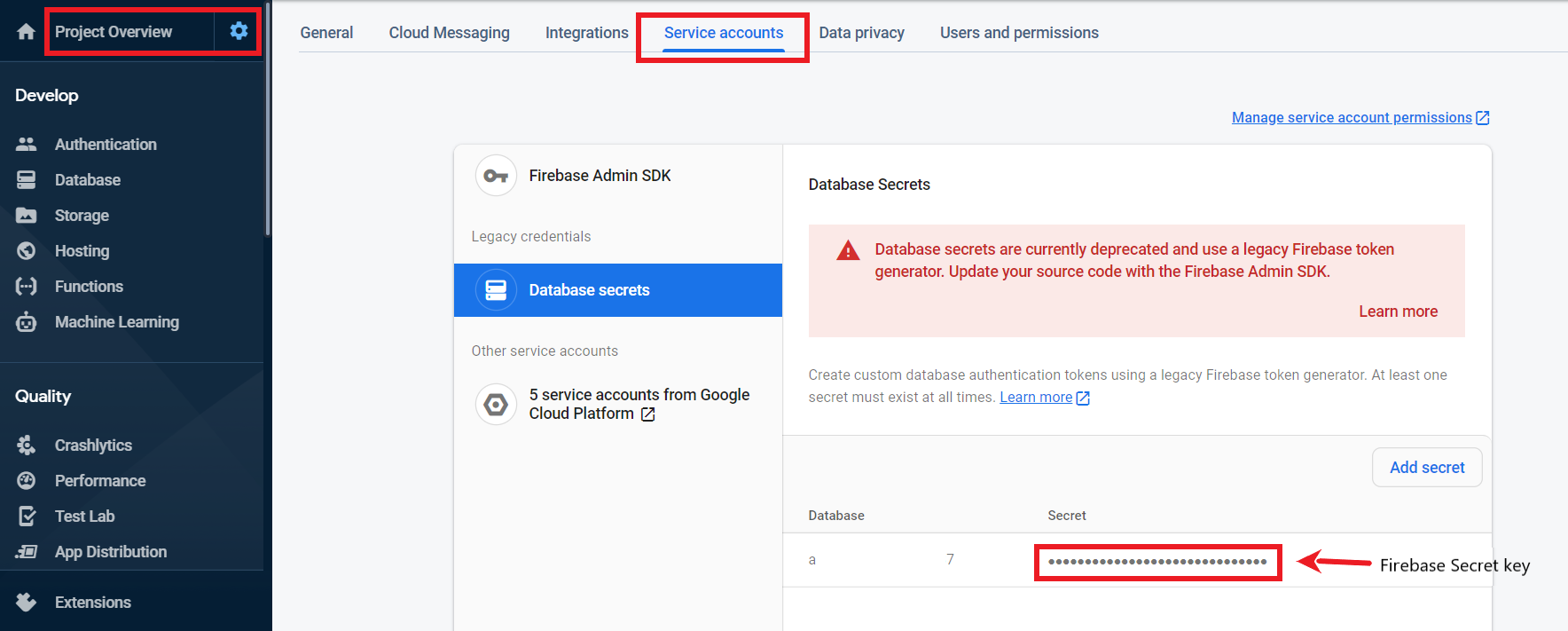Click the Legacy credentials label
Viewport: 1568px width, 631px height.
(530, 236)
